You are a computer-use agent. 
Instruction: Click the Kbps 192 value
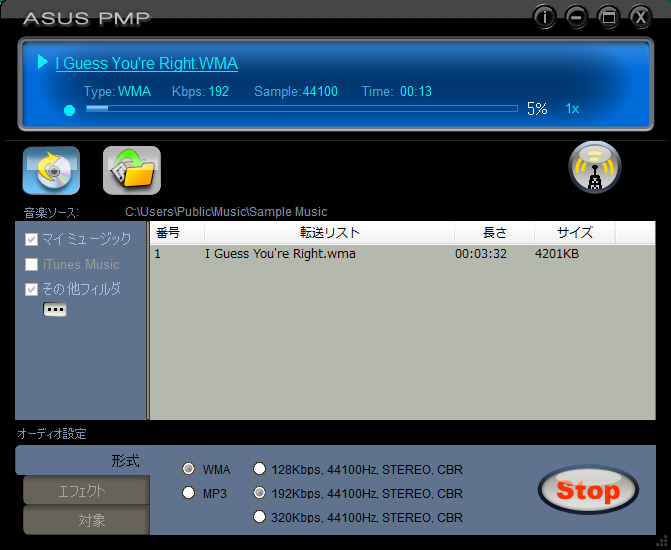click(219, 91)
